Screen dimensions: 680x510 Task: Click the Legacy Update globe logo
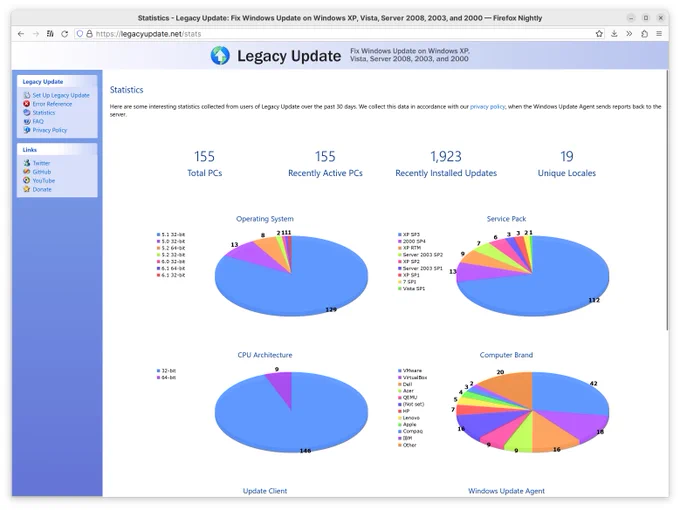[x=220, y=56]
